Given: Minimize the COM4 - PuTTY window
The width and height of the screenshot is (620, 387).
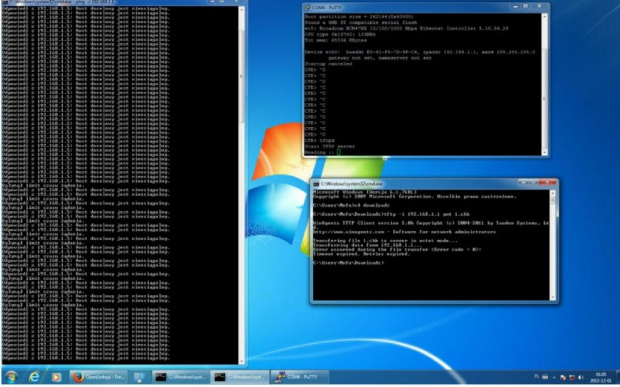Looking at the screenshot, I should (x=515, y=7).
